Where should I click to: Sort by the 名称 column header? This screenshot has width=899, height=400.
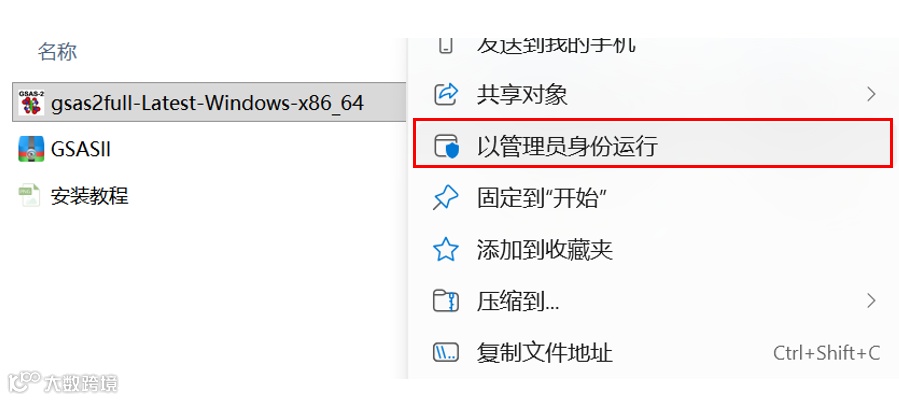coord(57,52)
